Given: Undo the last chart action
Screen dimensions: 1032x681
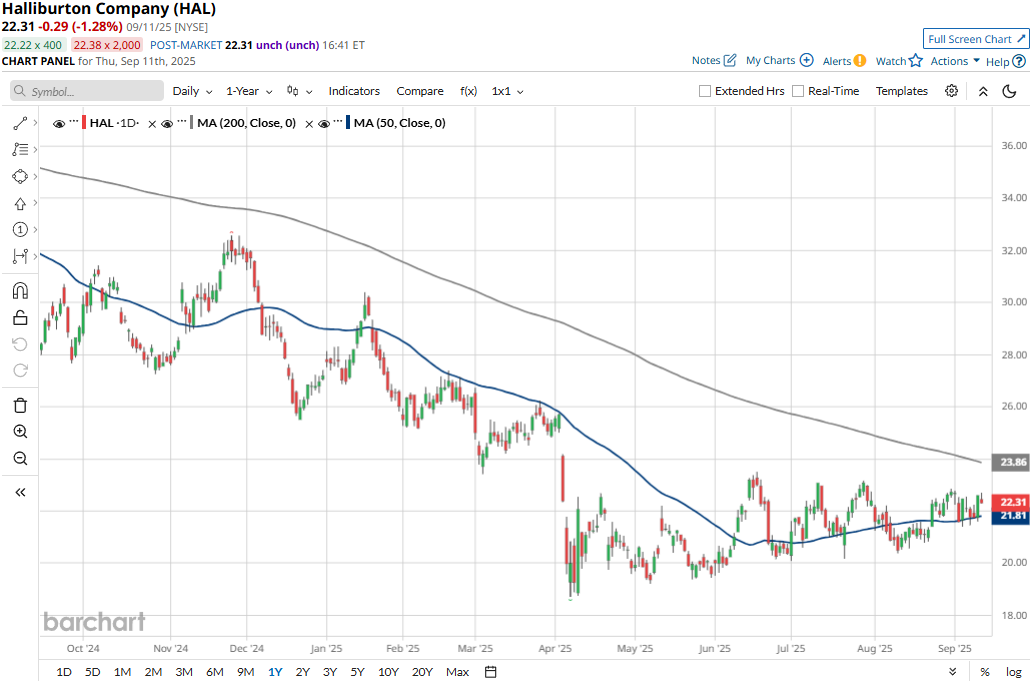Looking at the screenshot, I should pos(20,344).
